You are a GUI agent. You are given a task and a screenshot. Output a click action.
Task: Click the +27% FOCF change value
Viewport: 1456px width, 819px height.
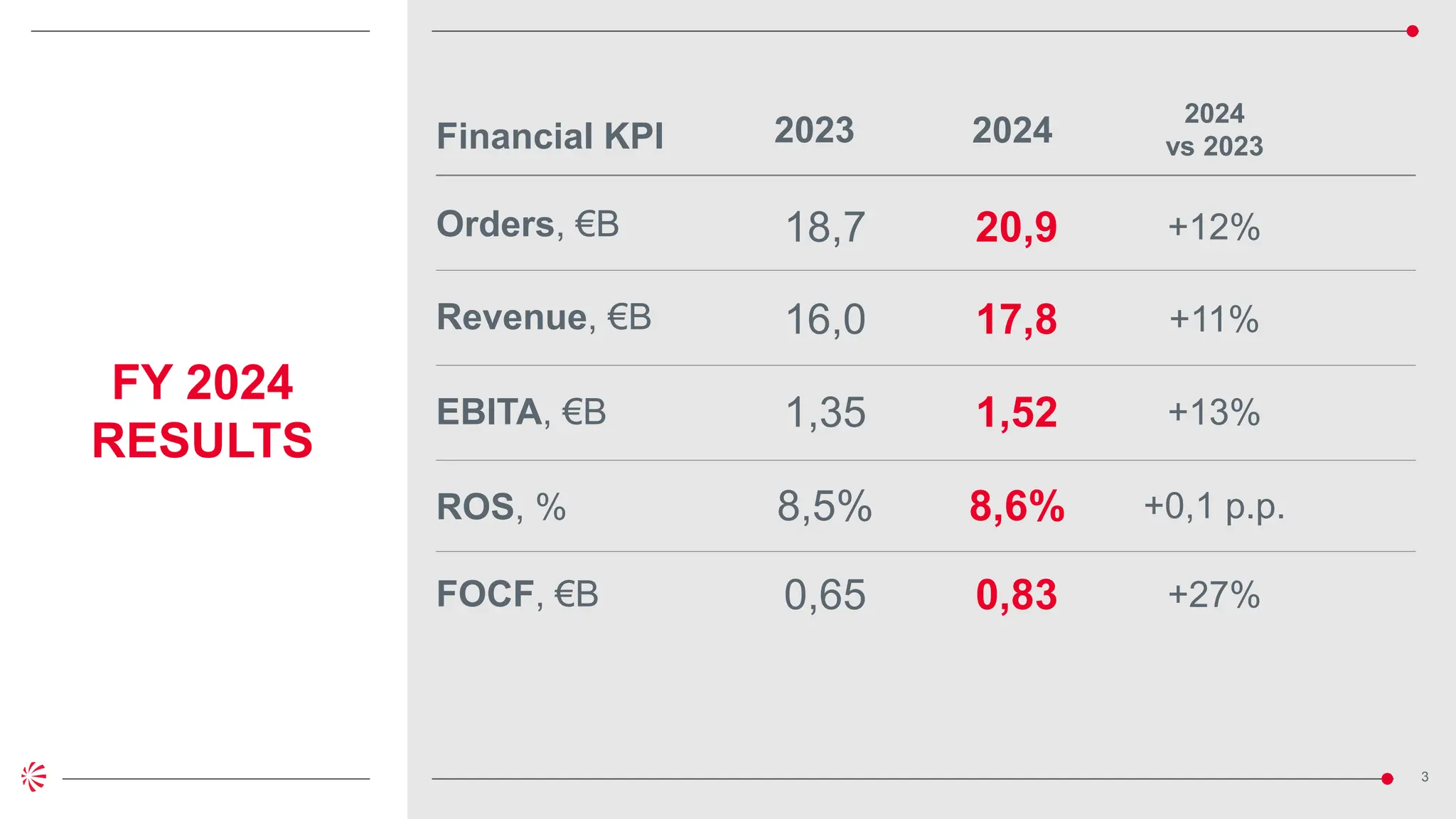tap(1214, 594)
